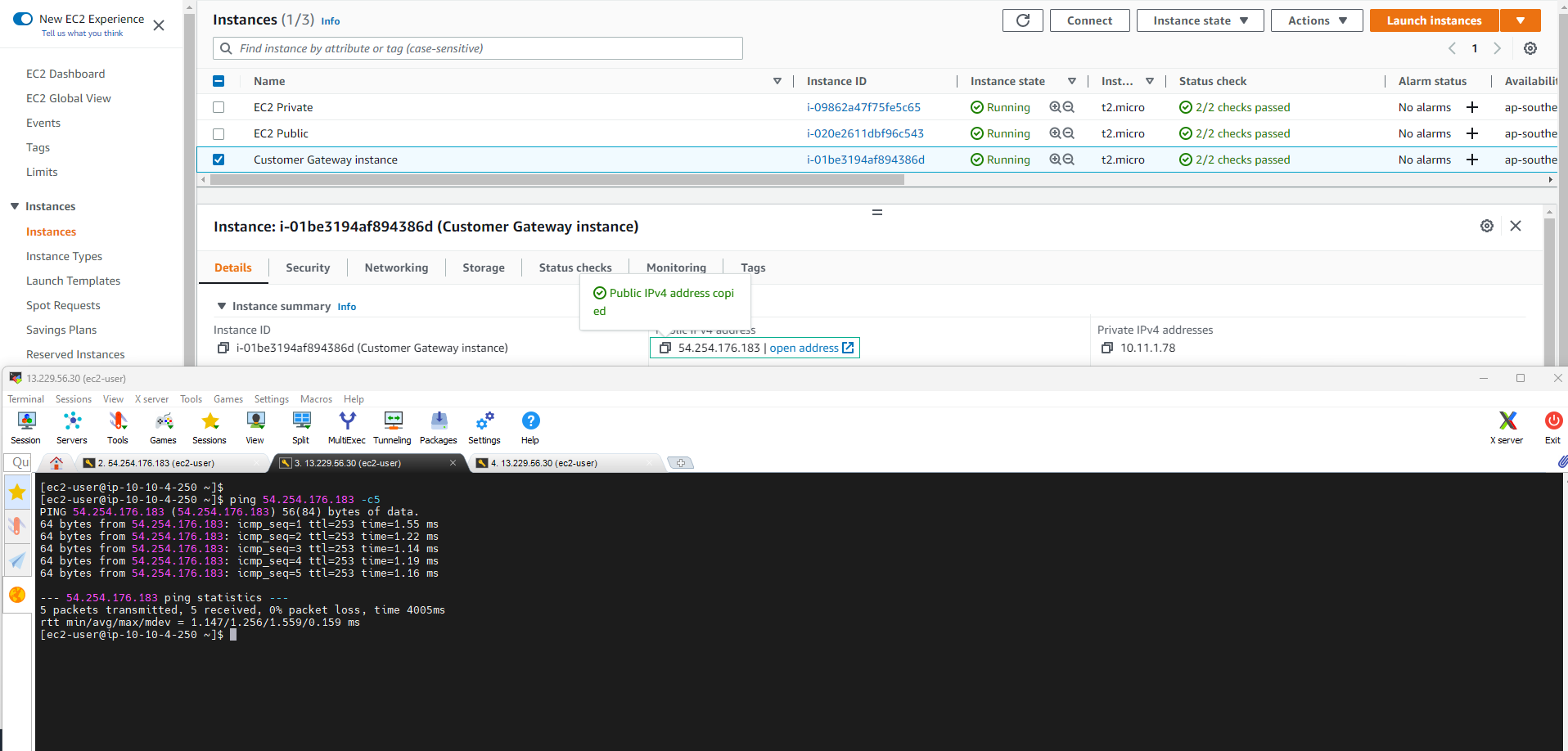The height and width of the screenshot is (751, 1568).
Task: Click the View toolbar icon
Action: 255,428
